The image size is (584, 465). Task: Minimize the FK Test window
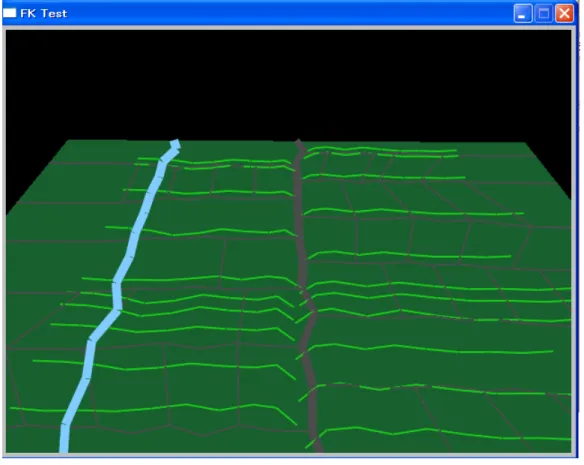pyautogui.click(x=523, y=14)
